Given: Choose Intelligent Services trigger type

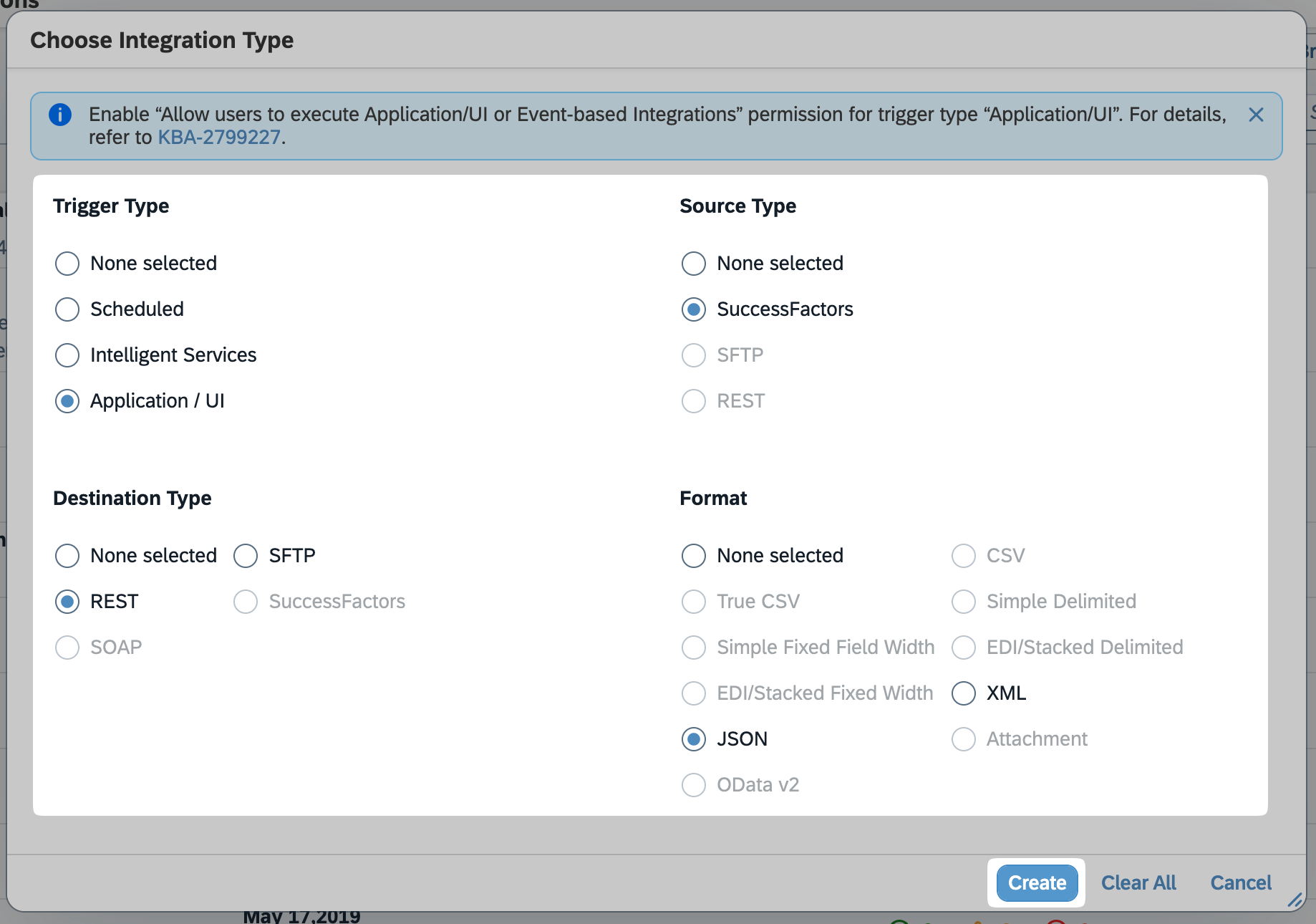Looking at the screenshot, I should (x=67, y=355).
